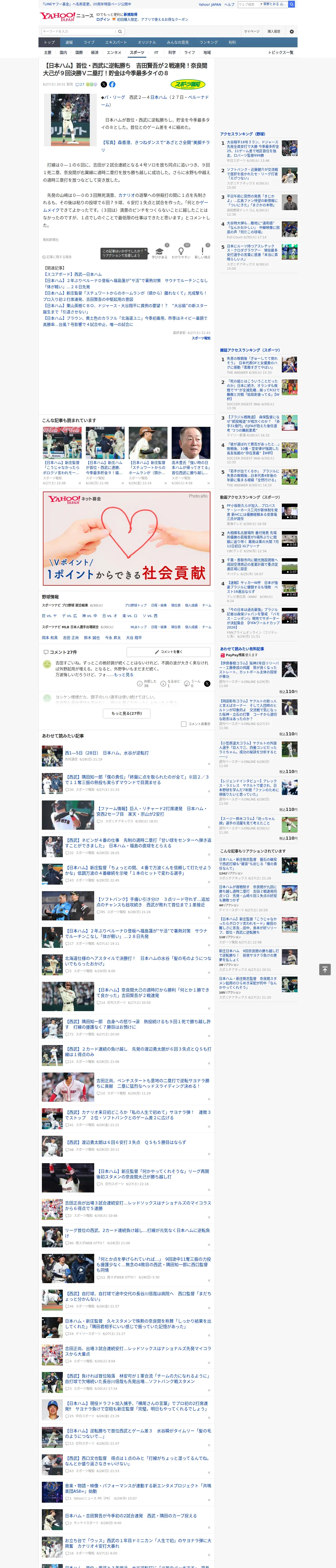The image size is (336, 1568).
Task: Open the 今永 昇太 player link
Action: (x=113, y=638)
